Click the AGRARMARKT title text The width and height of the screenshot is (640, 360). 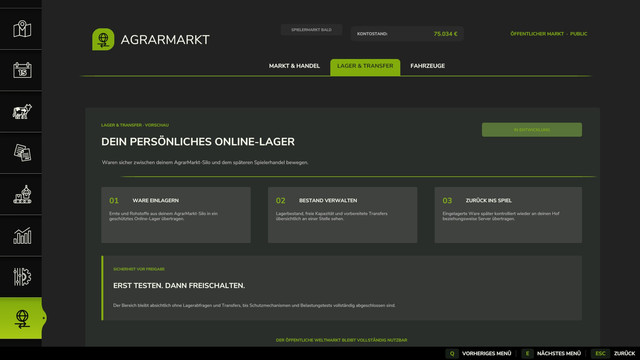click(x=165, y=40)
